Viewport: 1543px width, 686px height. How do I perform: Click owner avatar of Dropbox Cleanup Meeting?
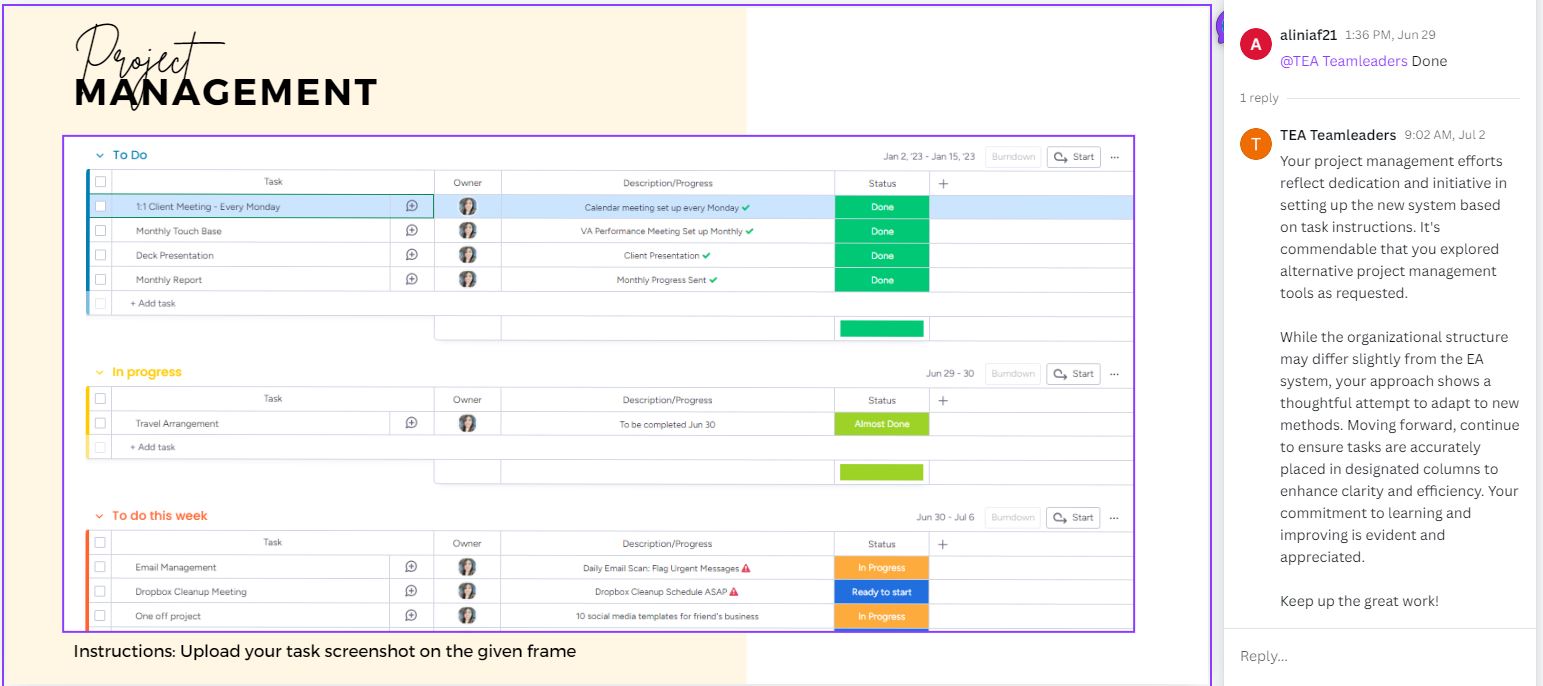[467, 592]
